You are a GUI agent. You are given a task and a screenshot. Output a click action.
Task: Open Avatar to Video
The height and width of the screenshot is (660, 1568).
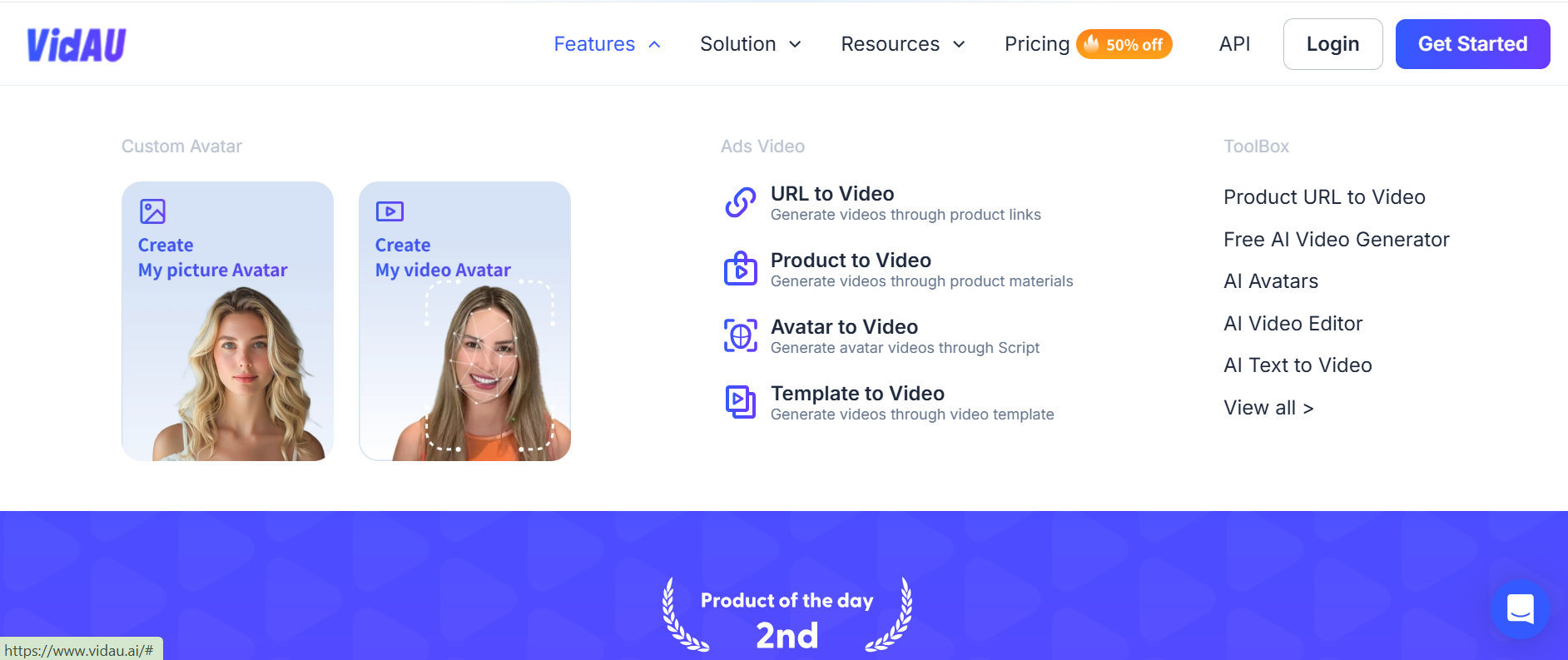tap(844, 327)
